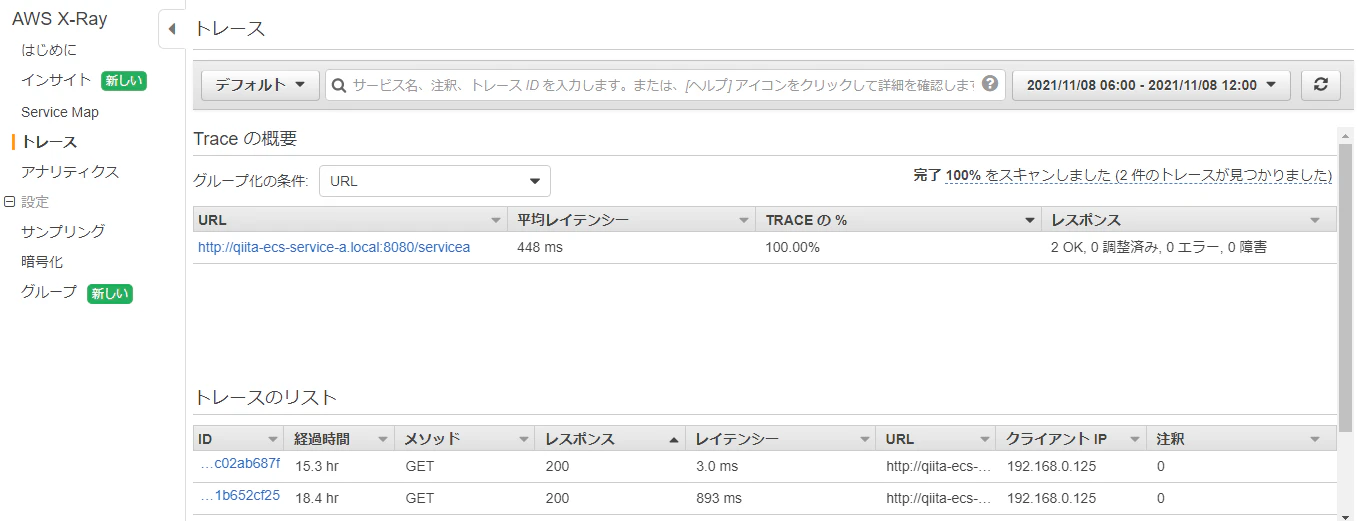Click the 448 ms average latency cell

pyautogui.click(x=540, y=247)
